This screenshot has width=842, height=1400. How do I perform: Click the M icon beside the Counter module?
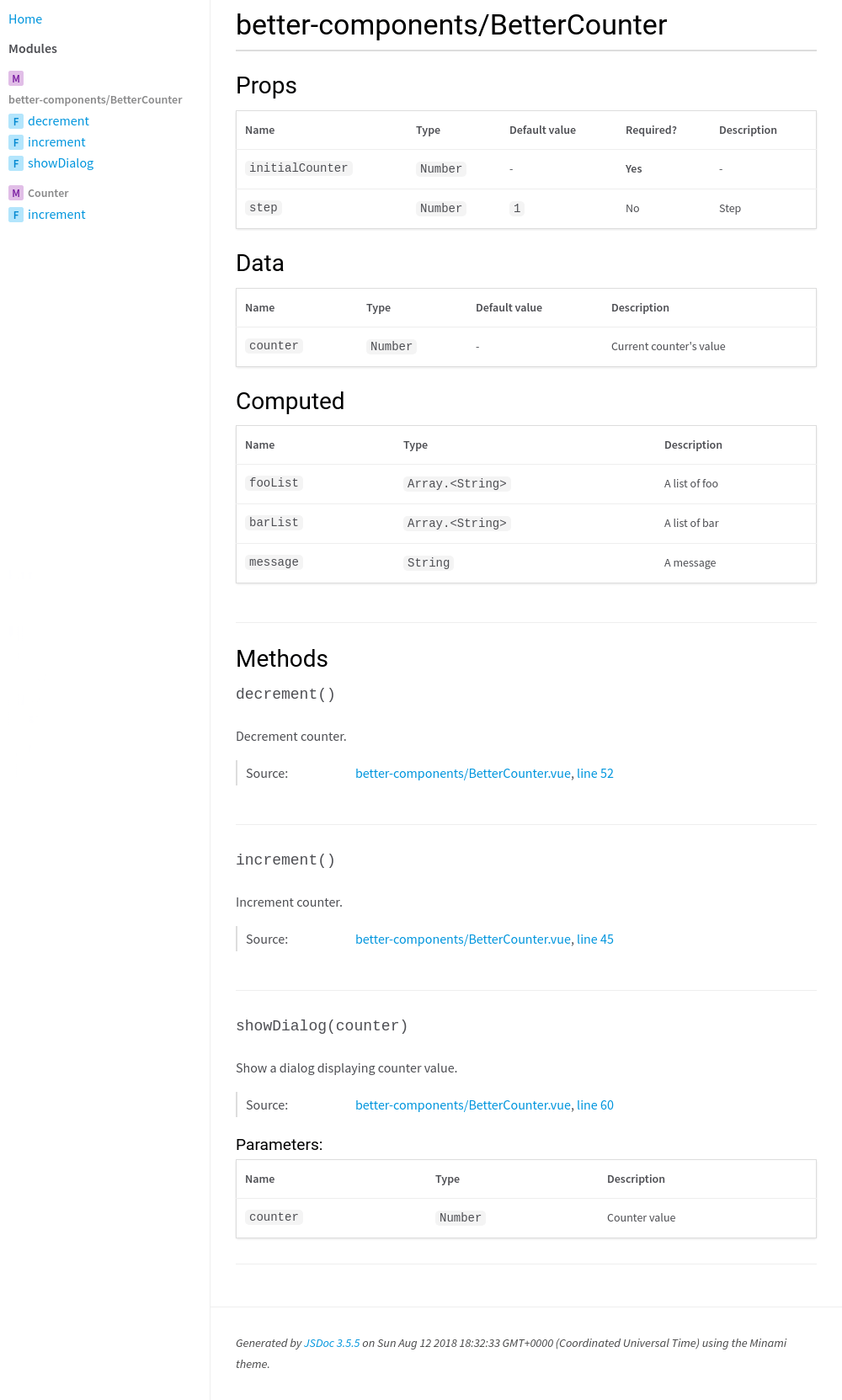[x=14, y=193]
